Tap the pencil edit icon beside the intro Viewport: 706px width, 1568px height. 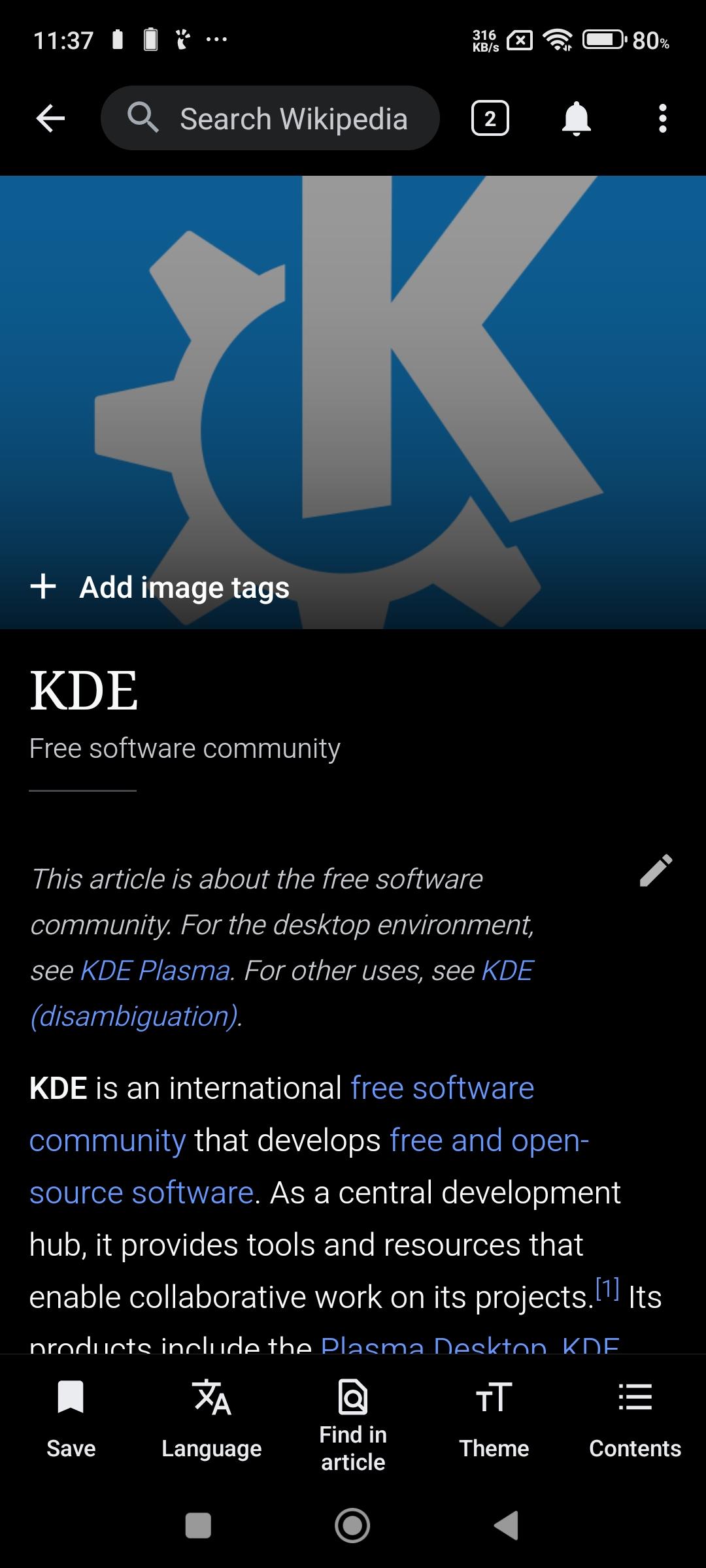[x=656, y=870]
